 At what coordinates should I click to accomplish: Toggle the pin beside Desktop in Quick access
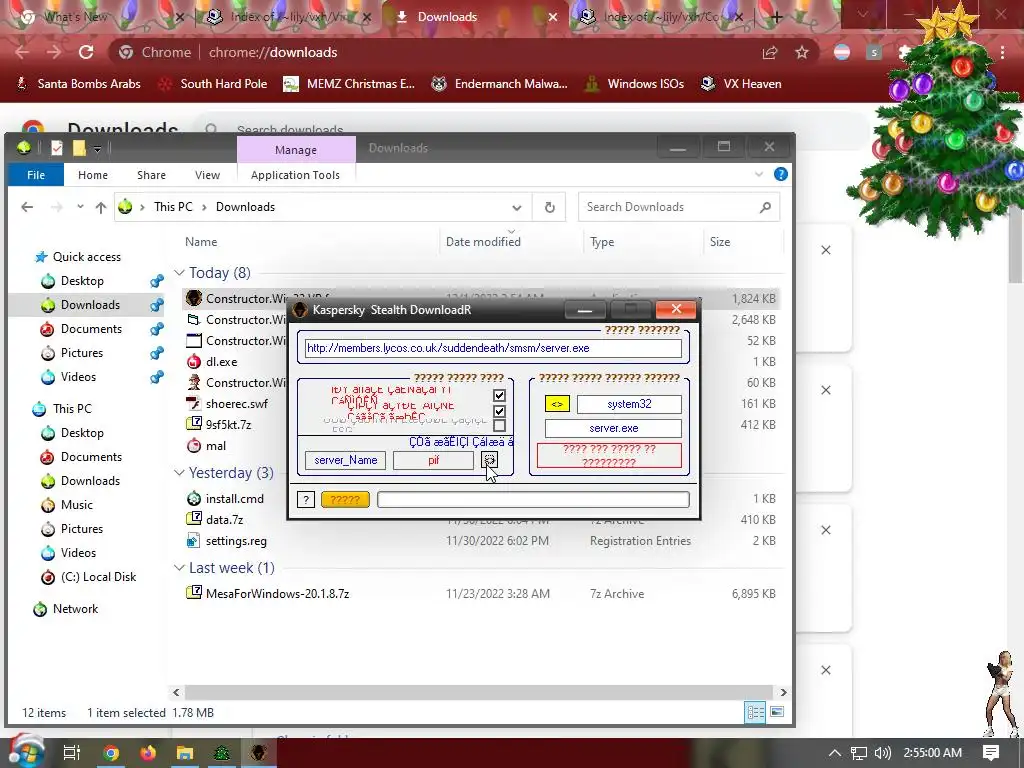click(x=157, y=281)
